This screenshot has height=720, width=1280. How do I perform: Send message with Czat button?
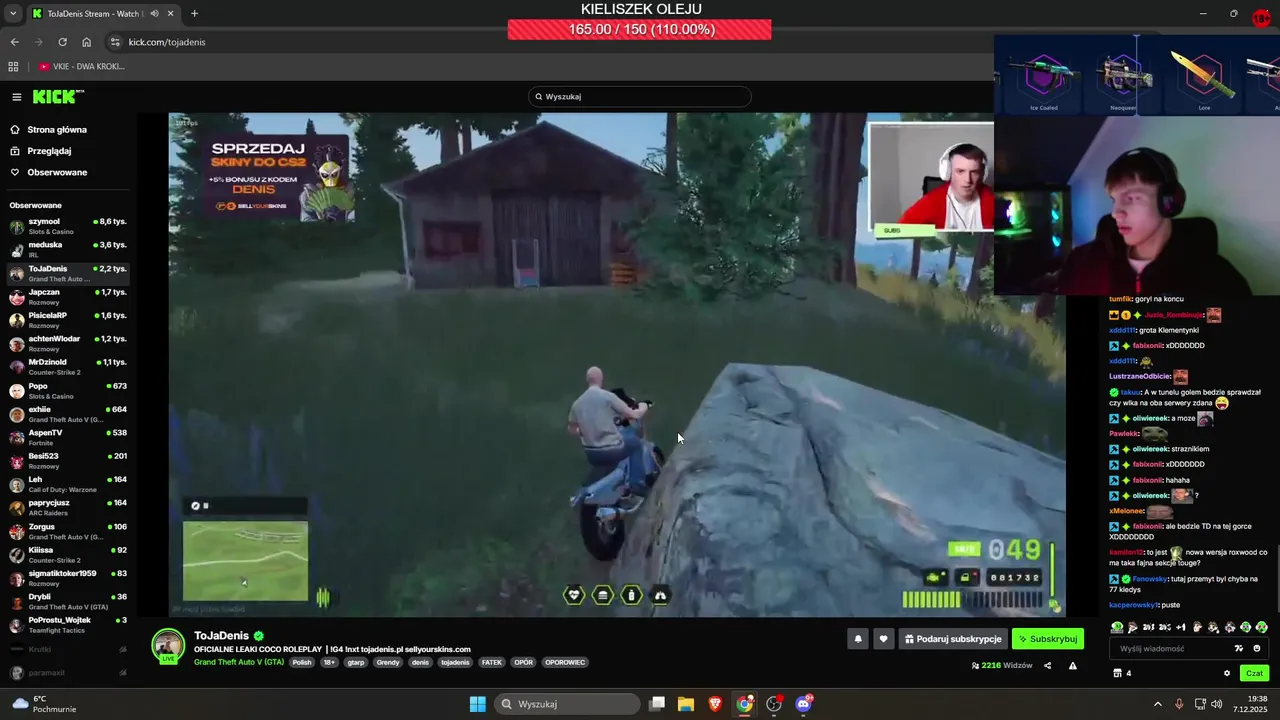click(1254, 673)
